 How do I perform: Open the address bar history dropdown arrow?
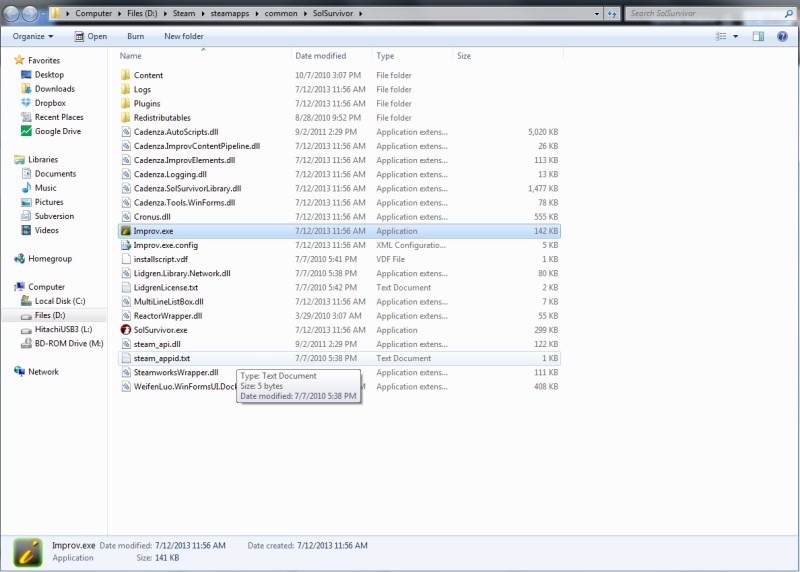tap(597, 14)
